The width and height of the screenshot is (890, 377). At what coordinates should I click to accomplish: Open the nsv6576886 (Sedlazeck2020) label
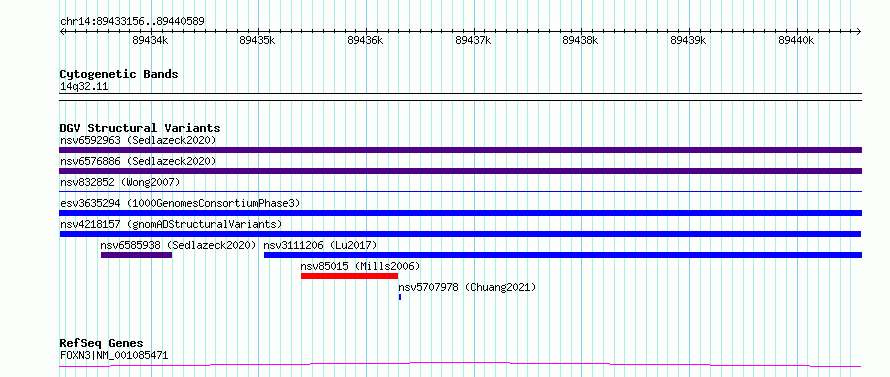coord(138,161)
